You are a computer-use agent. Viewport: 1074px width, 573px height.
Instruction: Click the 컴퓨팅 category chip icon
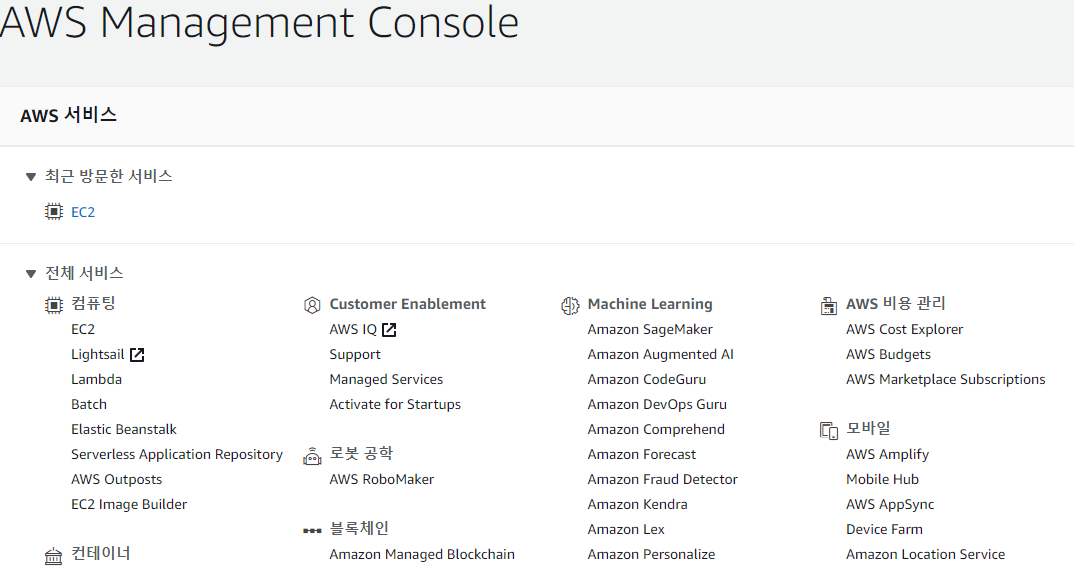[x=53, y=305]
